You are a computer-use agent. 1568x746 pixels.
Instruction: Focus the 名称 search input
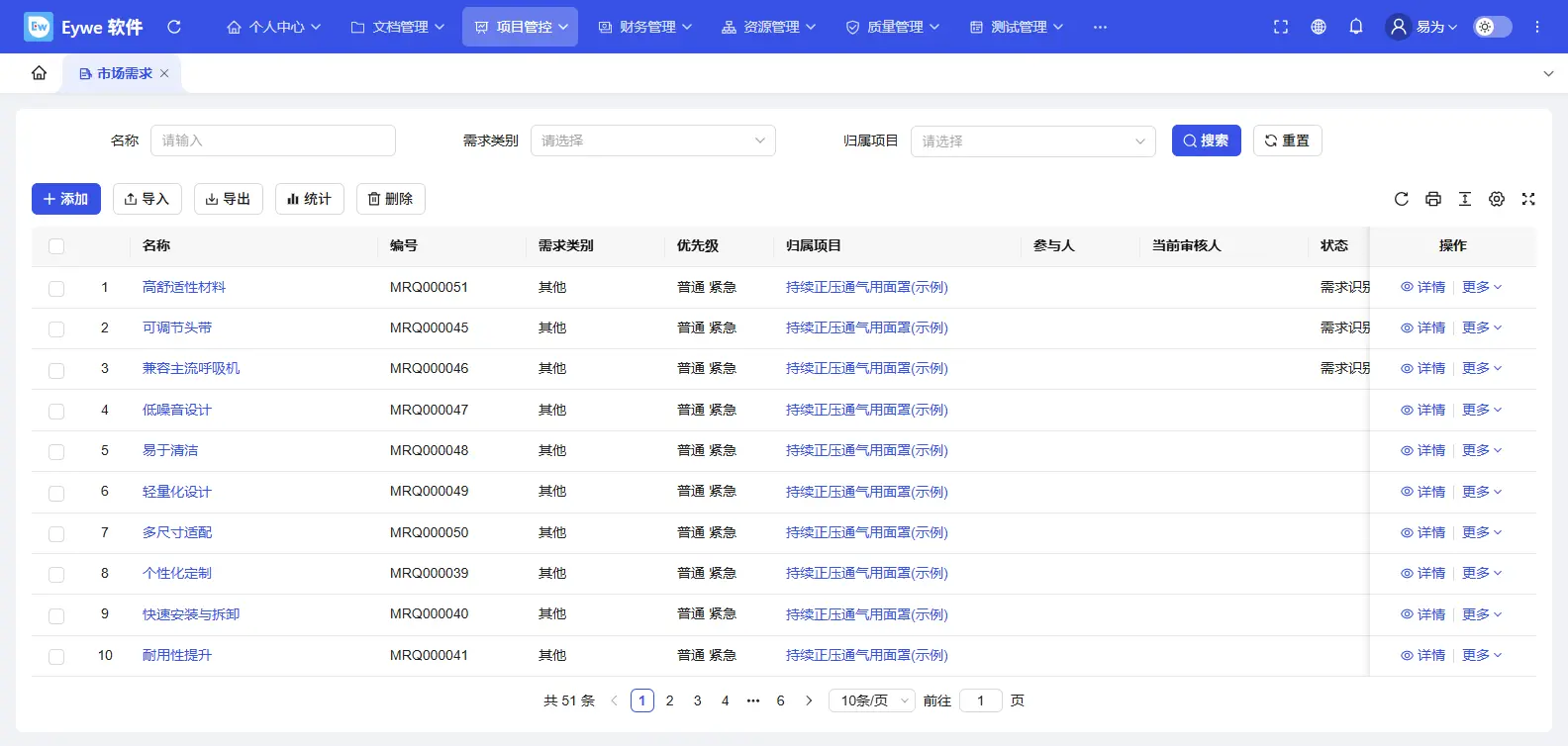coord(273,140)
